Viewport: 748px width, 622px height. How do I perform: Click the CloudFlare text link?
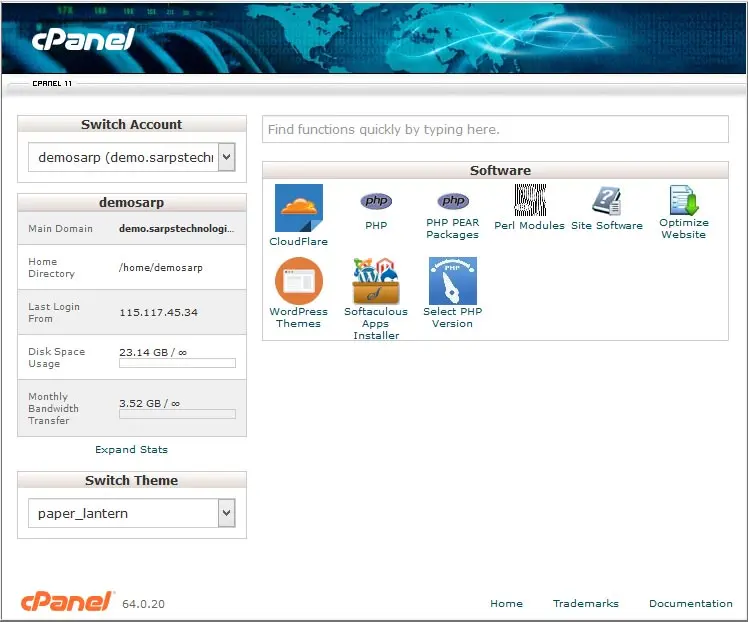pos(299,241)
